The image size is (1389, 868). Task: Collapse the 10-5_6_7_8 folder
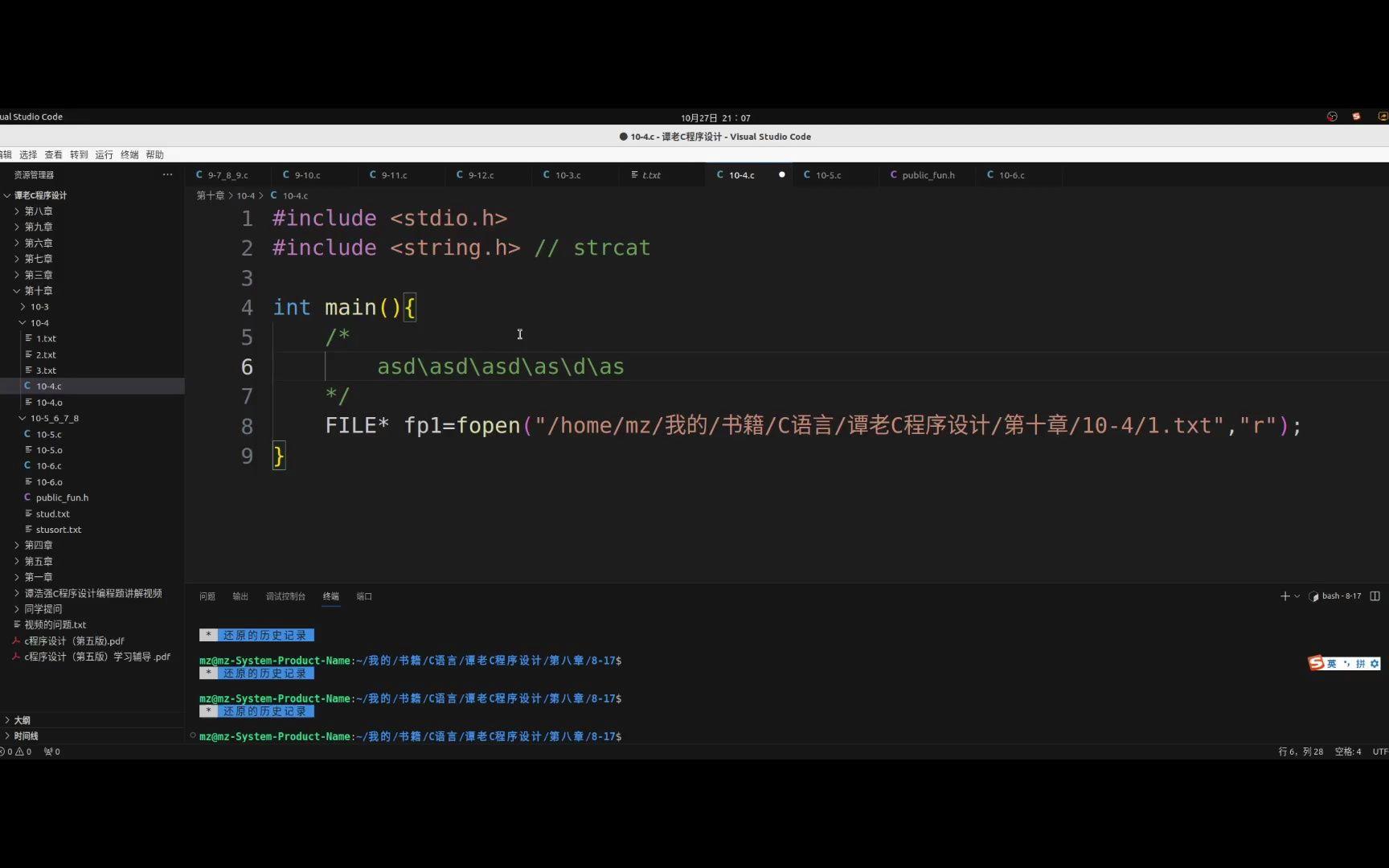click(x=54, y=418)
